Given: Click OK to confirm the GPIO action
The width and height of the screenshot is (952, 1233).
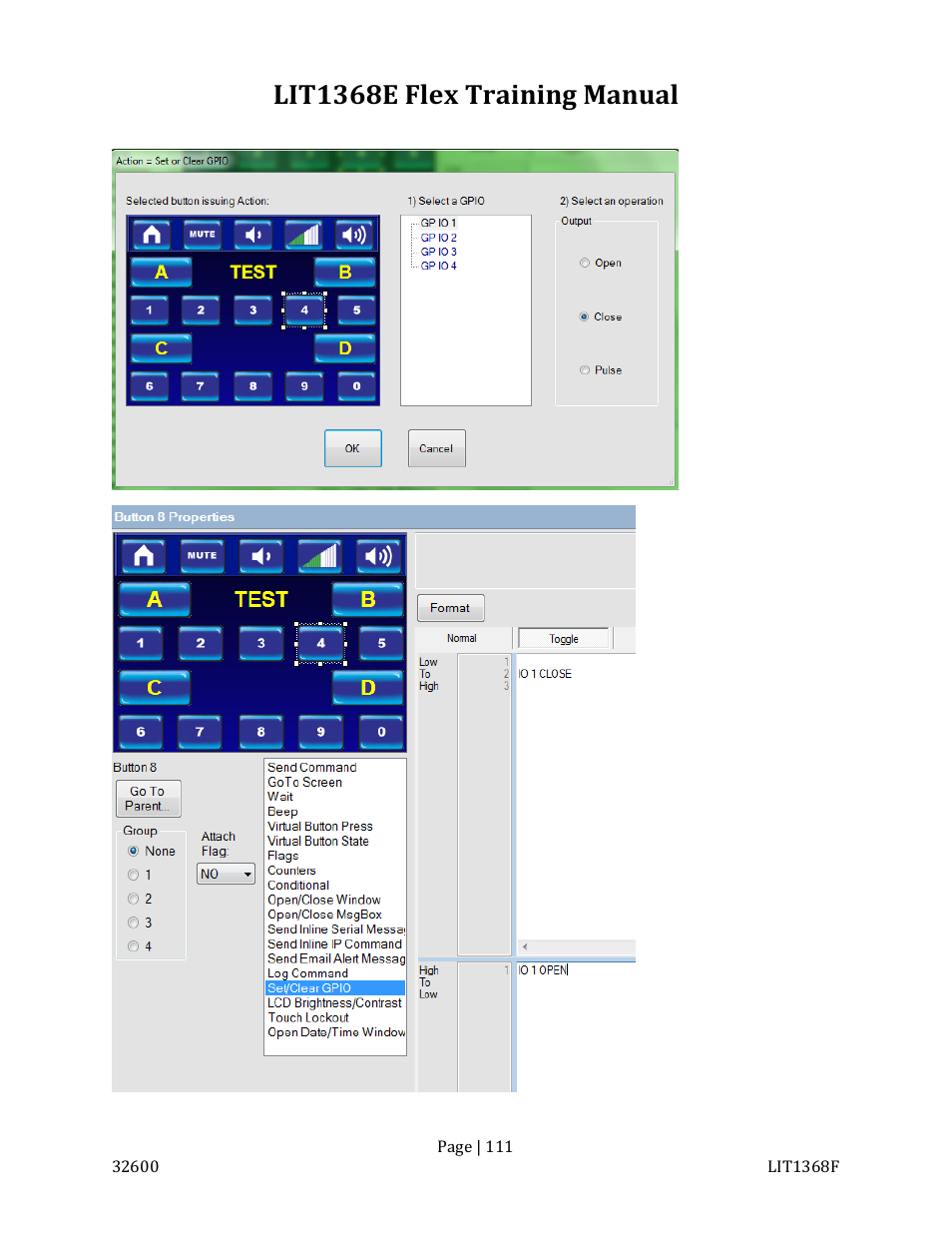Looking at the screenshot, I should [352, 447].
